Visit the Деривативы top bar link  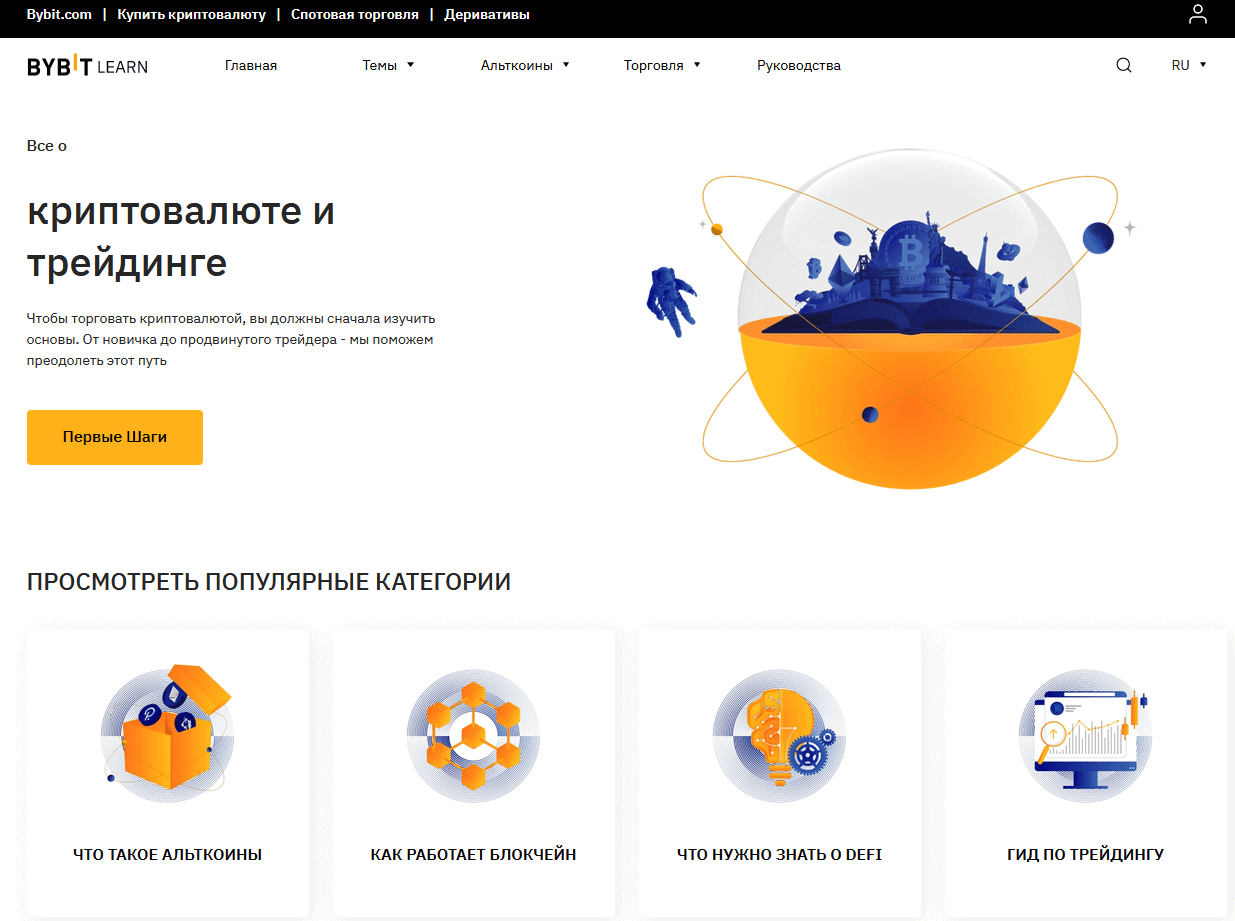[x=487, y=15]
